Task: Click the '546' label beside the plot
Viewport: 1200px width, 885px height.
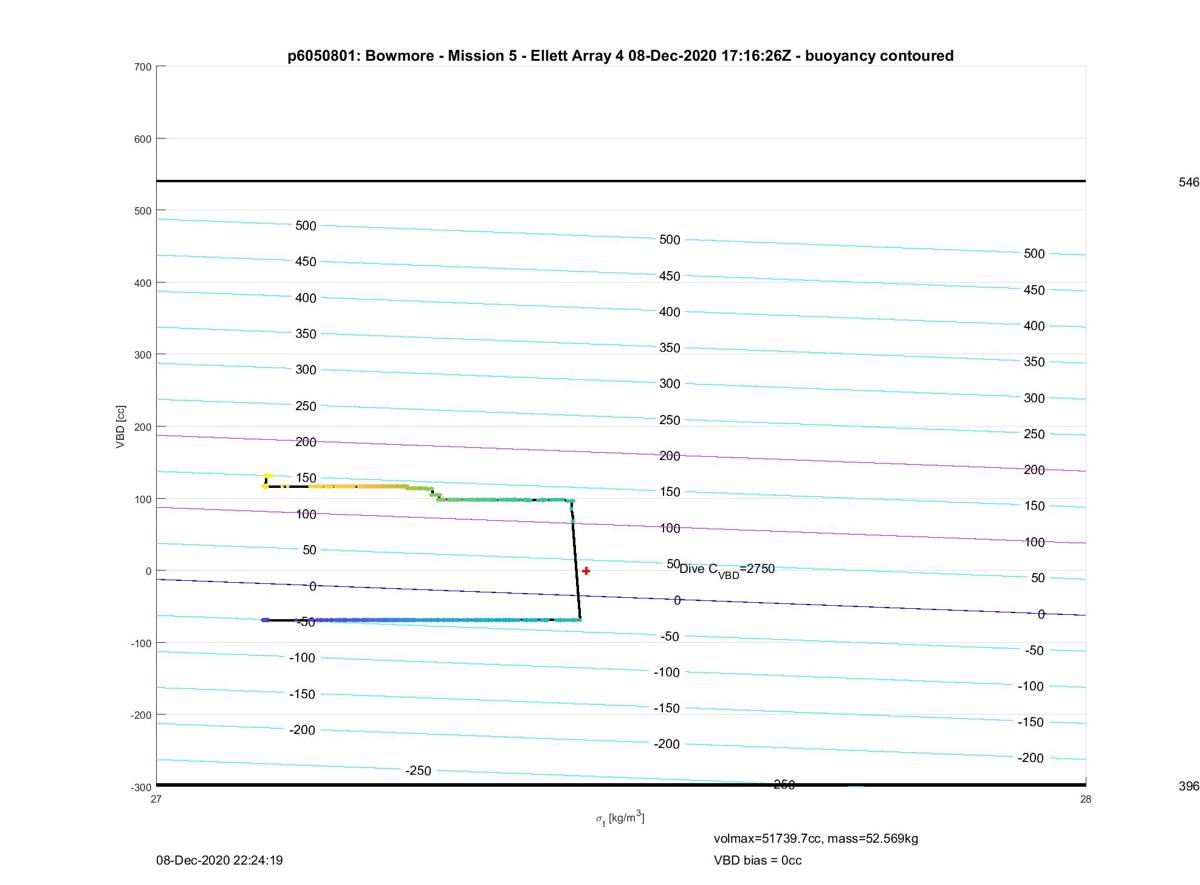Action: tap(1189, 182)
